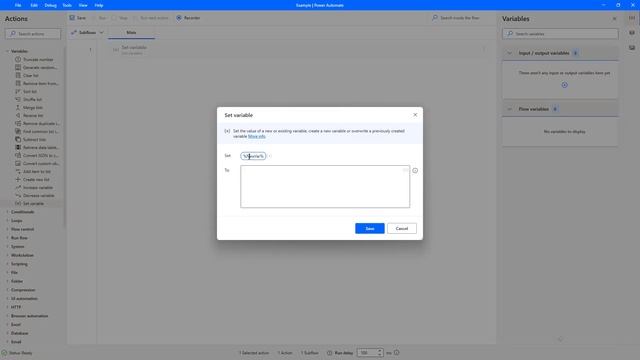Click the Database actions group label

pos(20,333)
